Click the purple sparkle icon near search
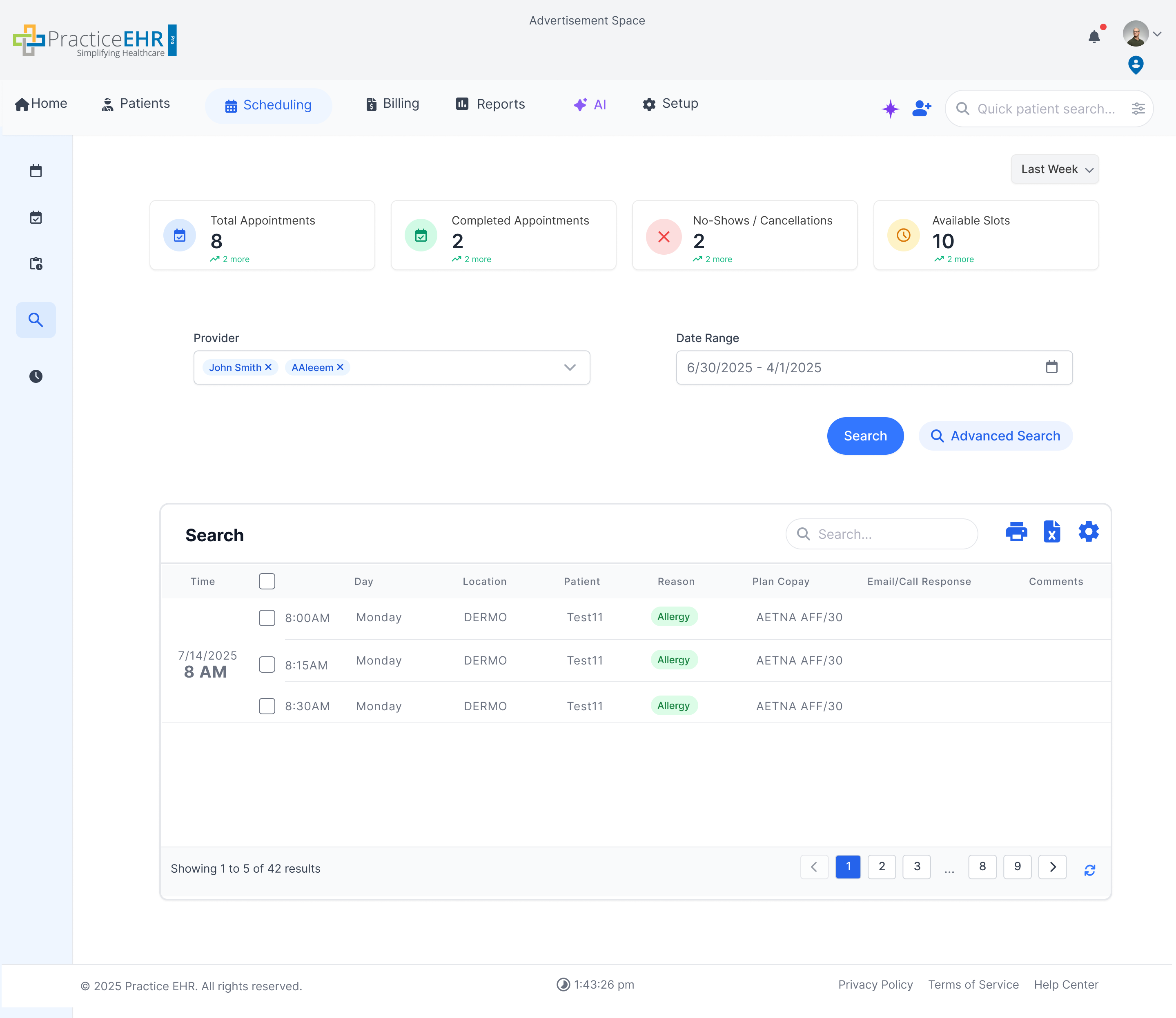Image resolution: width=1176 pixels, height=1018 pixels. pyautogui.click(x=890, y=109)
